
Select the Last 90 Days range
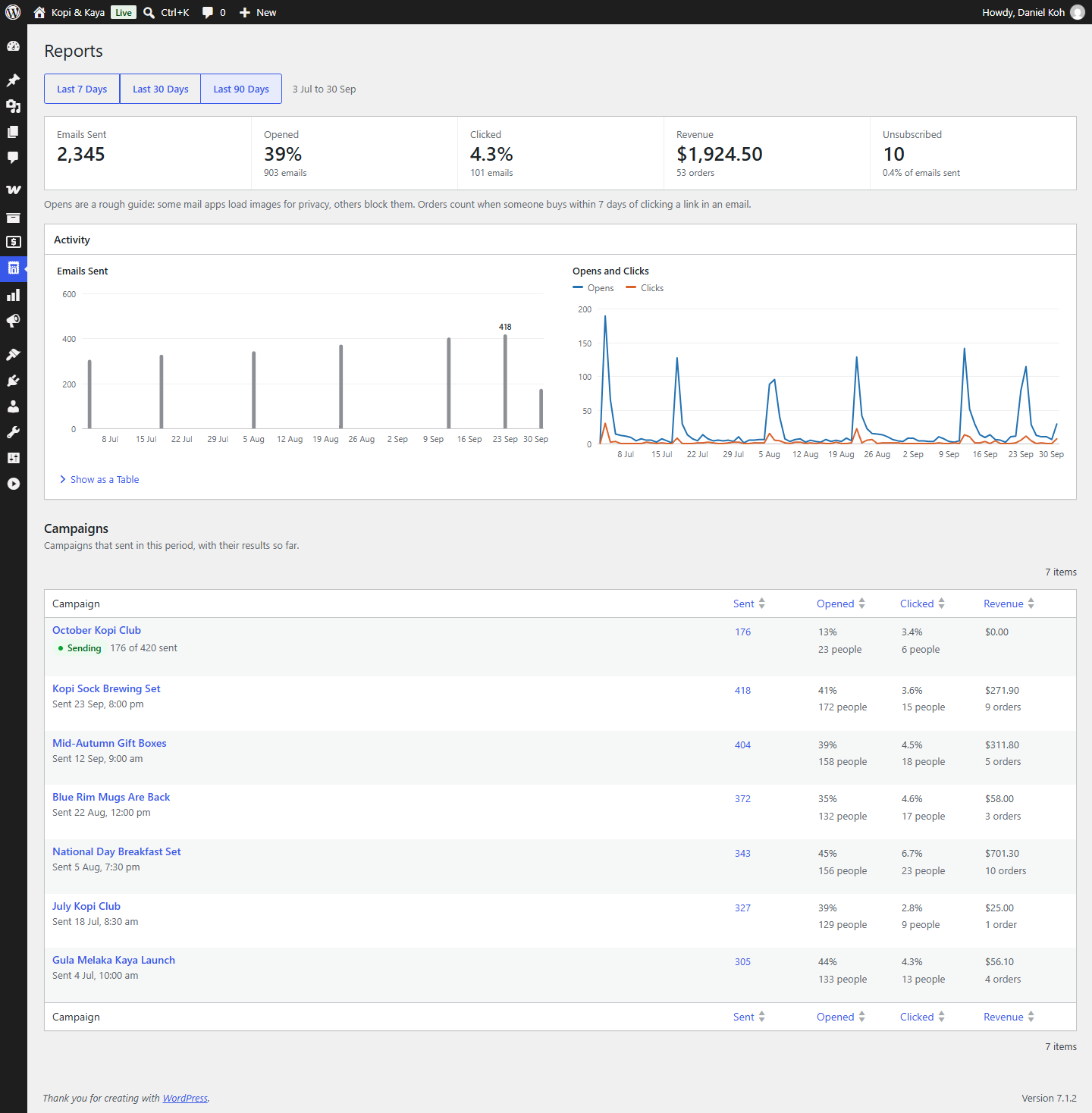pos(241,89)
